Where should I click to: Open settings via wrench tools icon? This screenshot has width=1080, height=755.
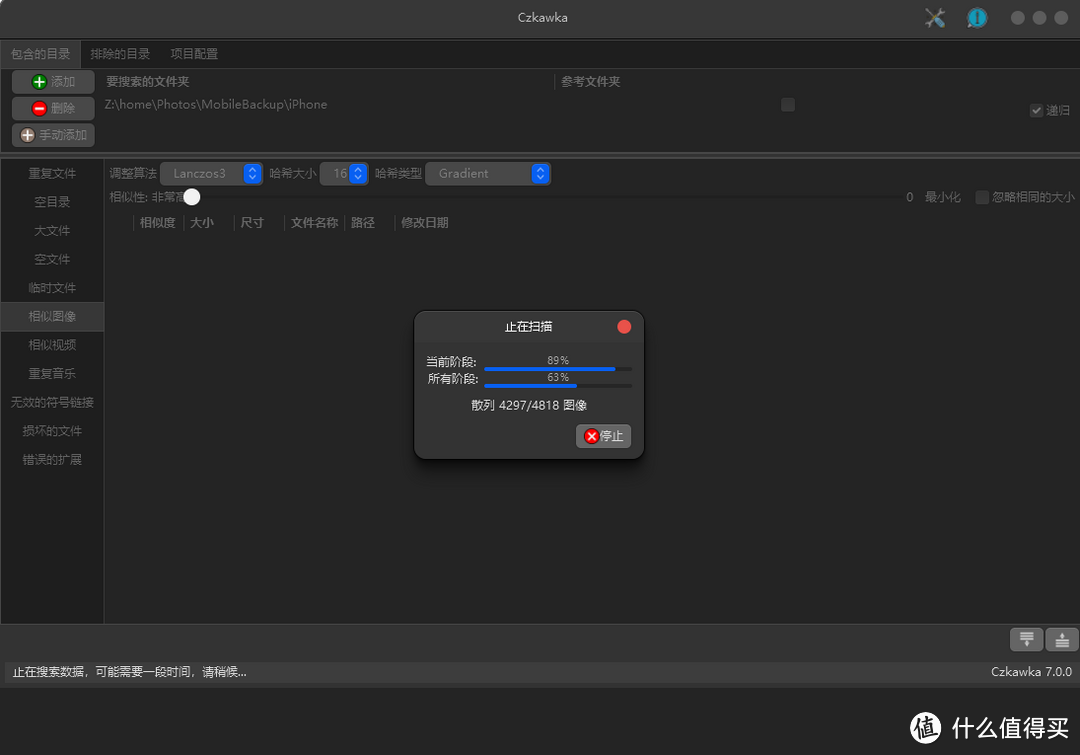point(935,18)
